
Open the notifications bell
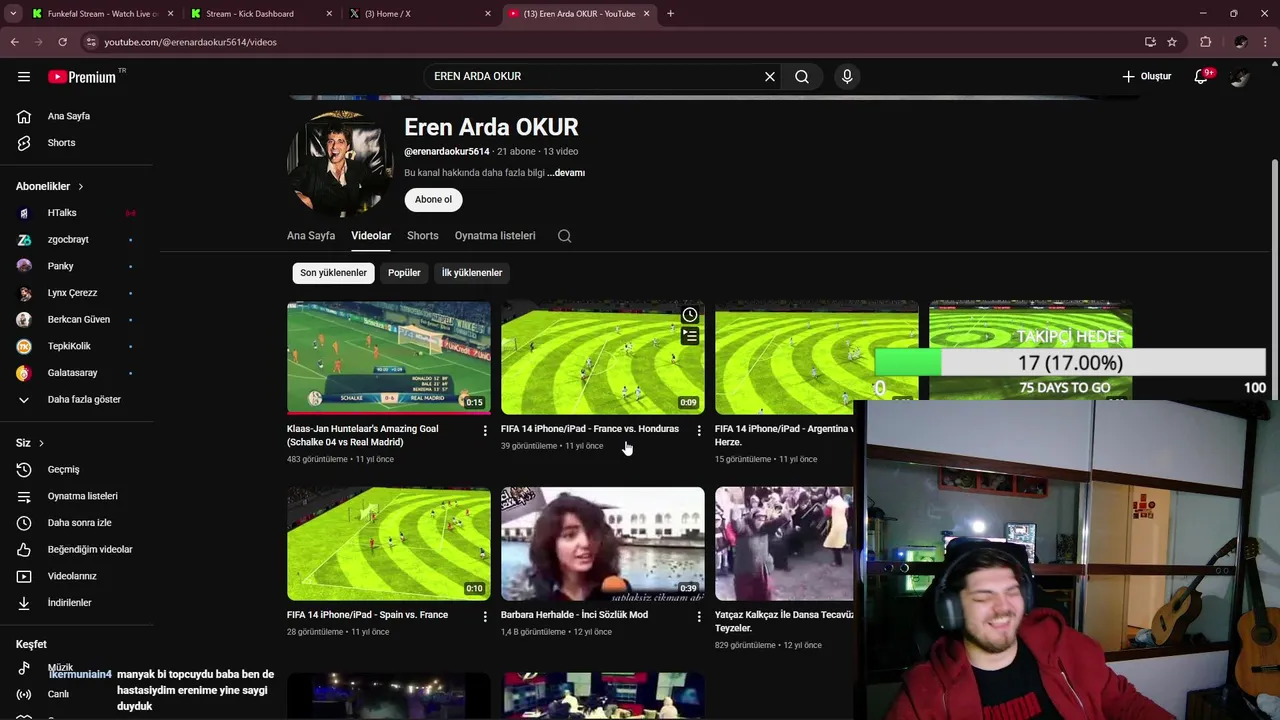1202,76
